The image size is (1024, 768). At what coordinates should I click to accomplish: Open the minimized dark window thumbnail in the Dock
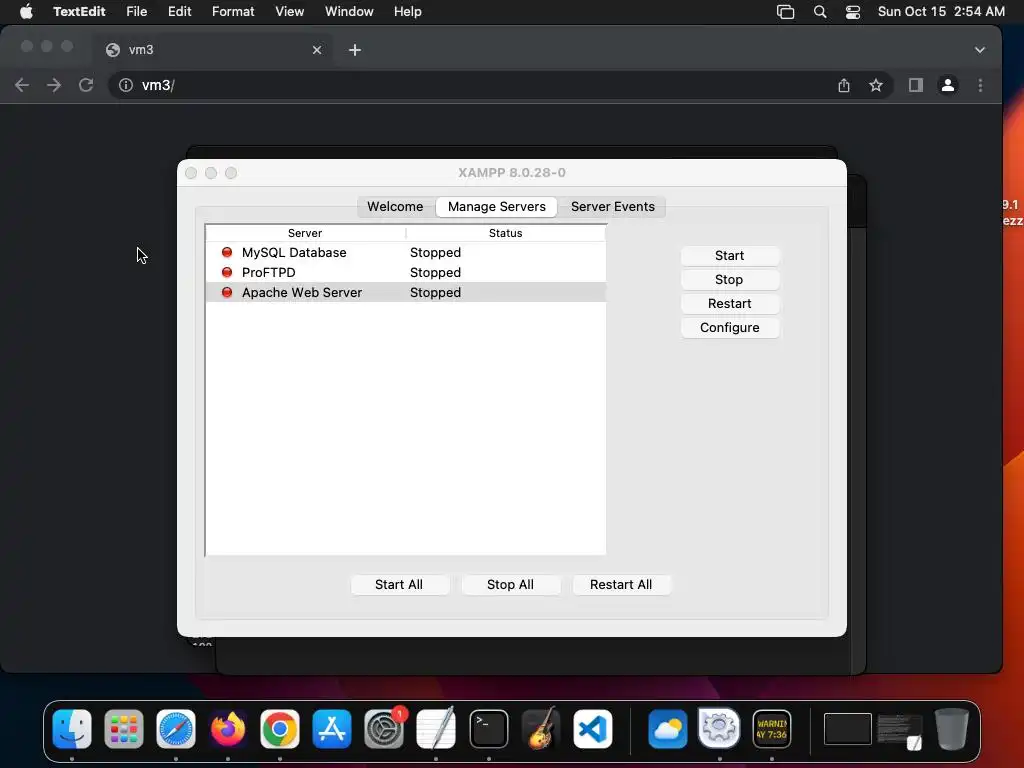tap(847, 729)
